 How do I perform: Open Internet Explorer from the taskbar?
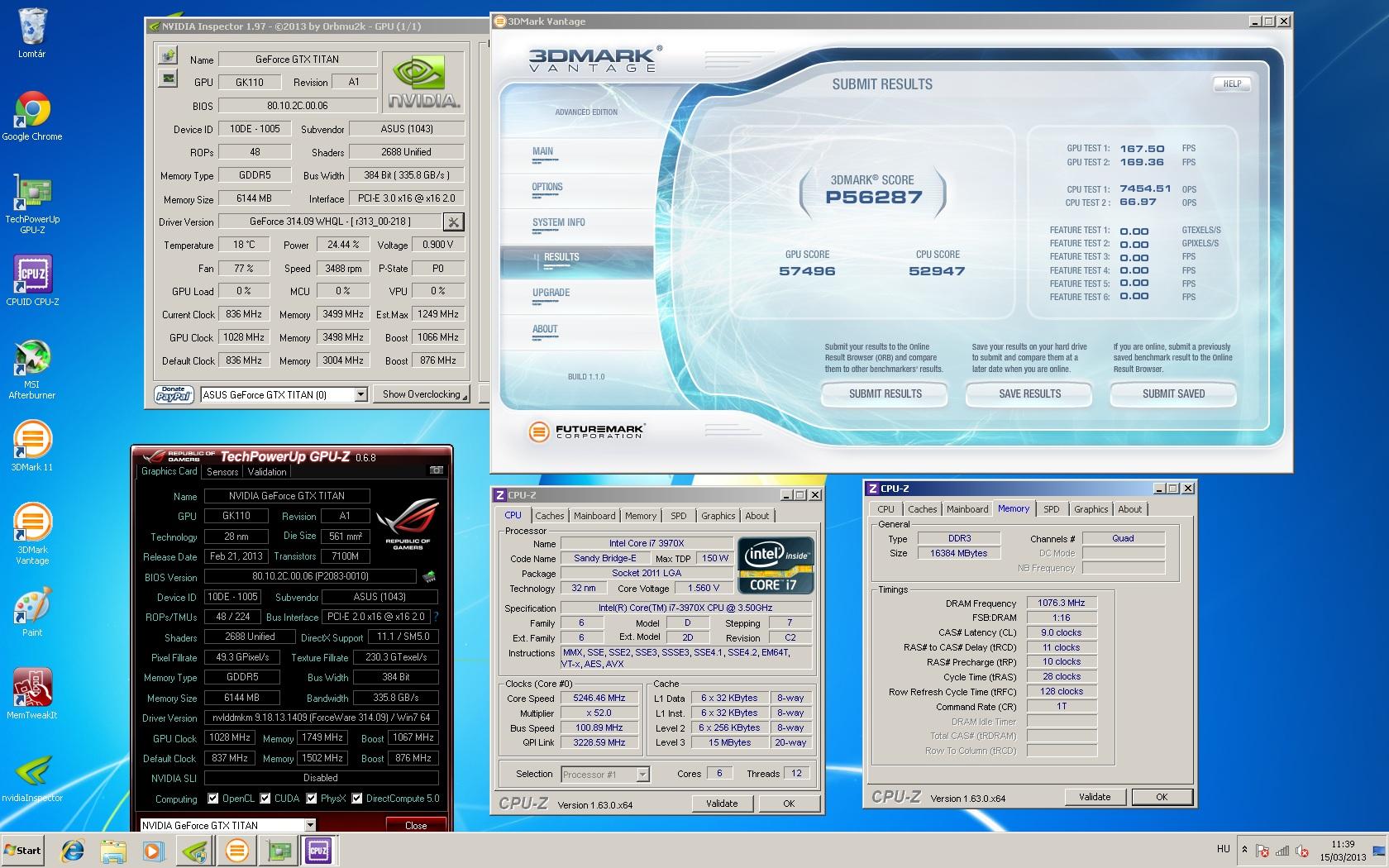74,850
